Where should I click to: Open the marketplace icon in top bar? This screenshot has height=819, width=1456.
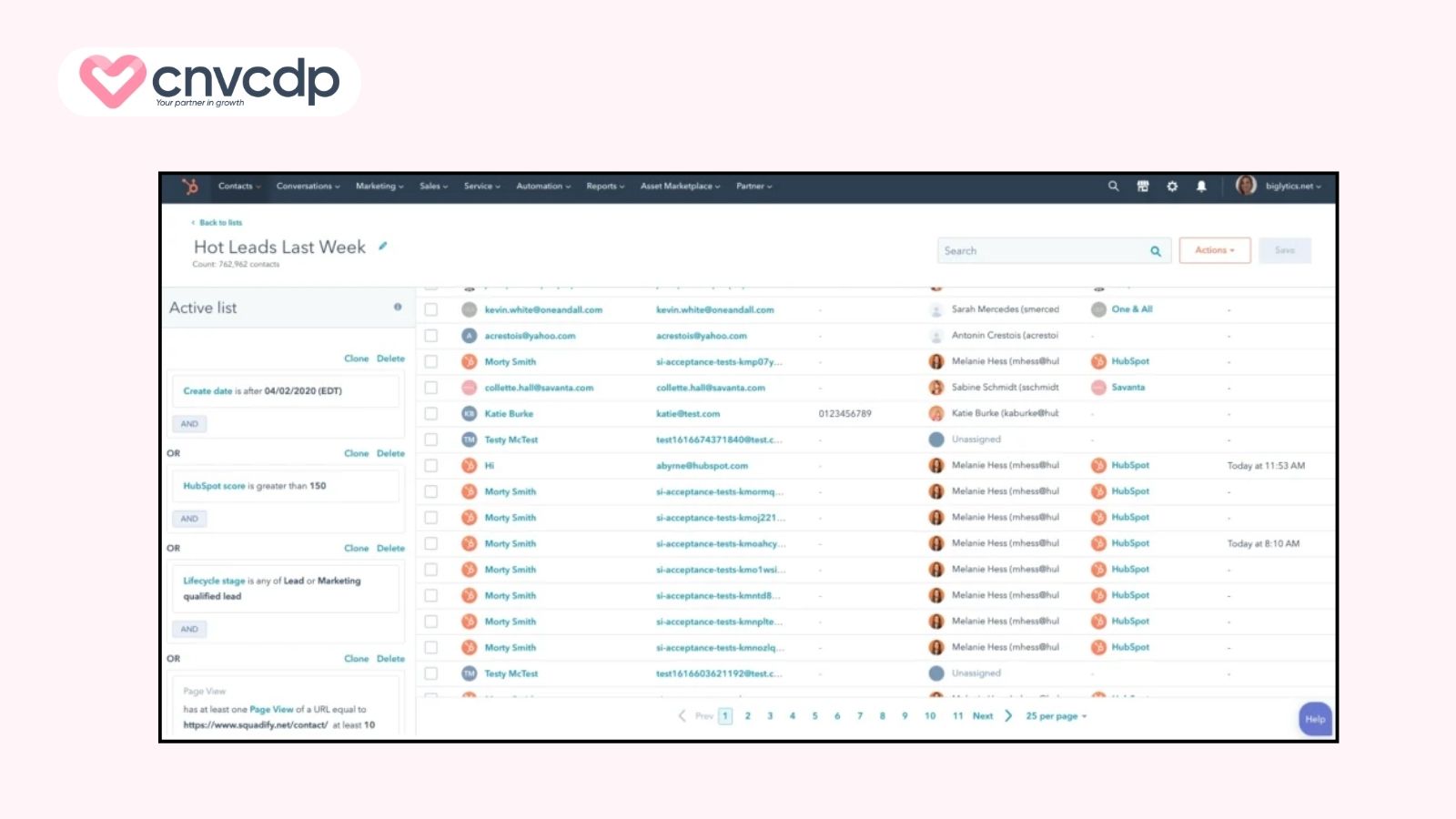coord(1143,186)
